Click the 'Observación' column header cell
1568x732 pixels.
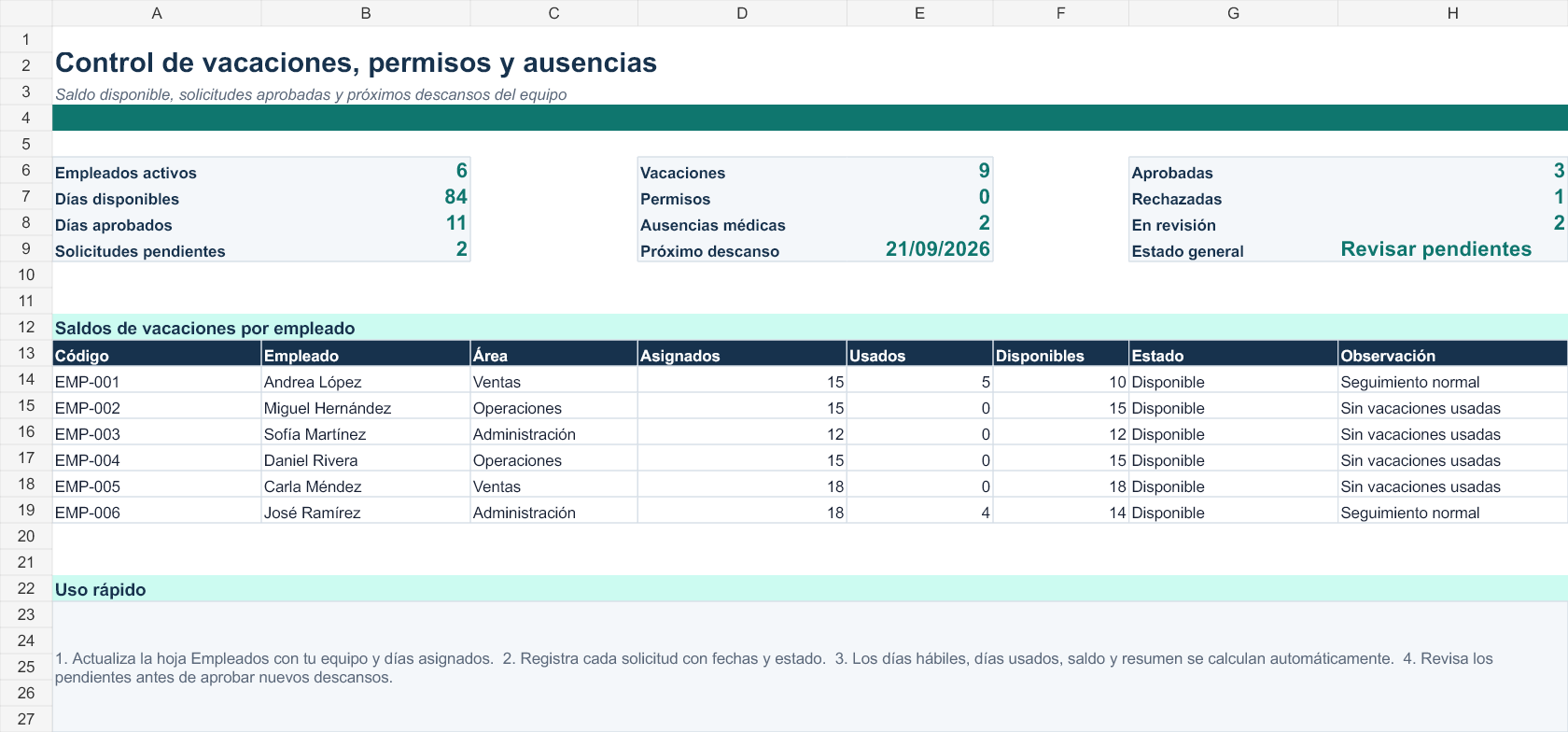[x=1452, y=353]
